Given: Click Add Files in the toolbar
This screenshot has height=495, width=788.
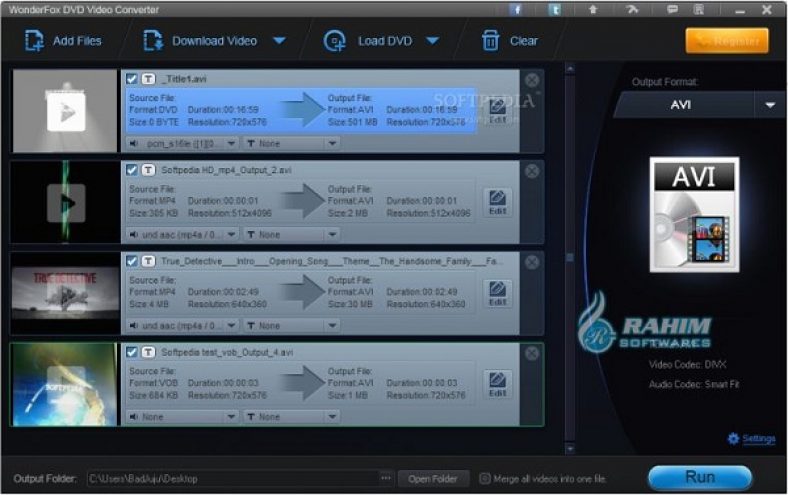Looking at the screenshot, I should click(x=65, y=41).
